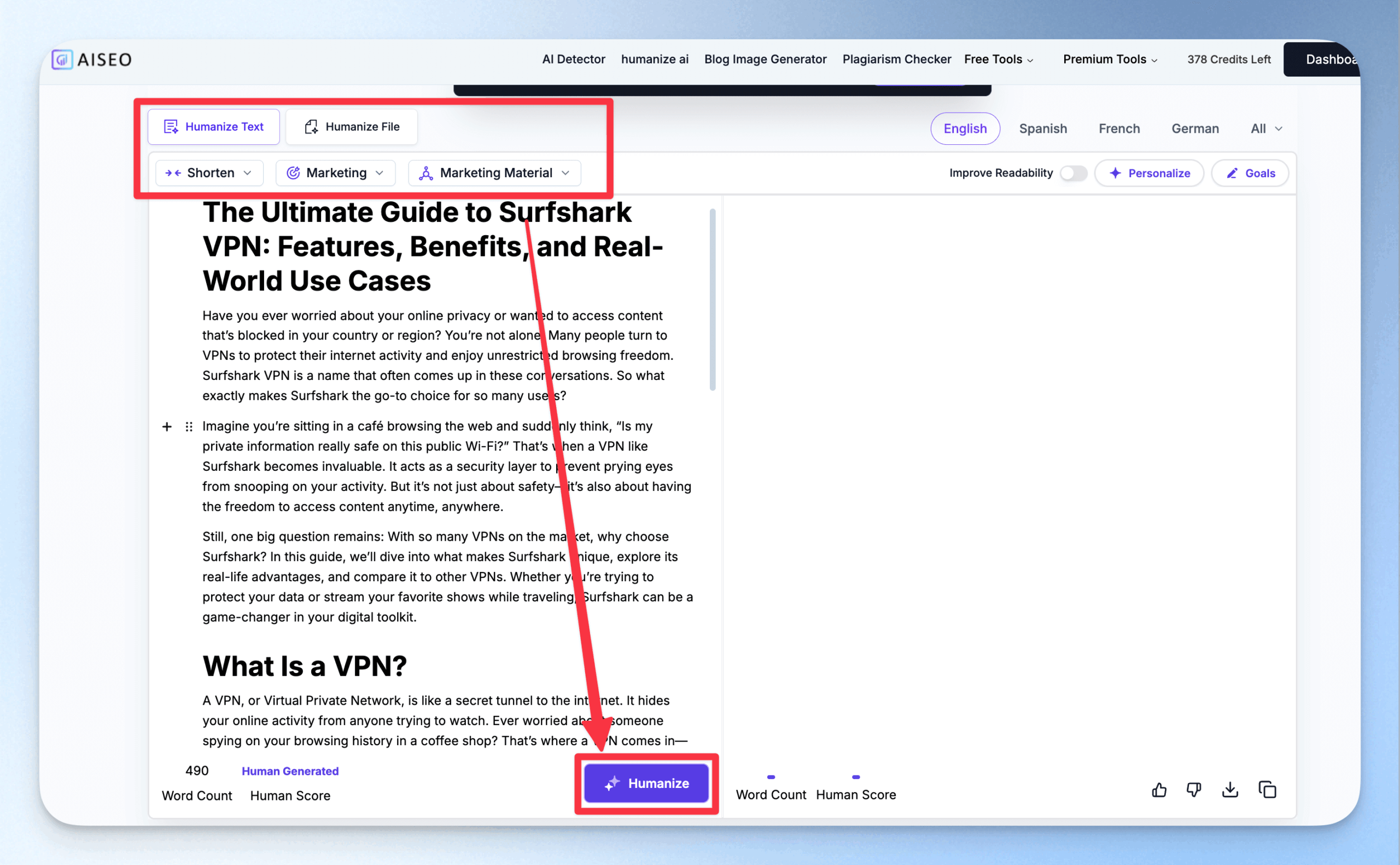Click the plus icon to add a block
Image resolution: width=1400 pixels, height=865 pixels.
tap(166, 427)
